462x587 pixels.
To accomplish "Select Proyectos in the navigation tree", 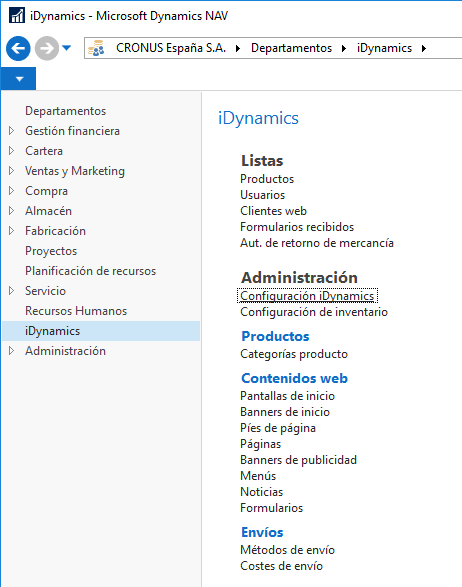I will (x=51, y=251).
